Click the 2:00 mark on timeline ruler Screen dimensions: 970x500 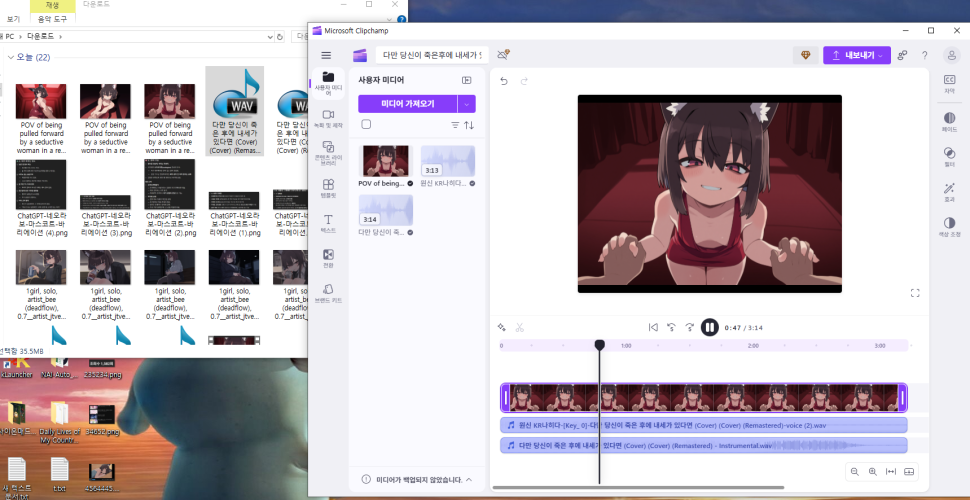coord(753,346)
